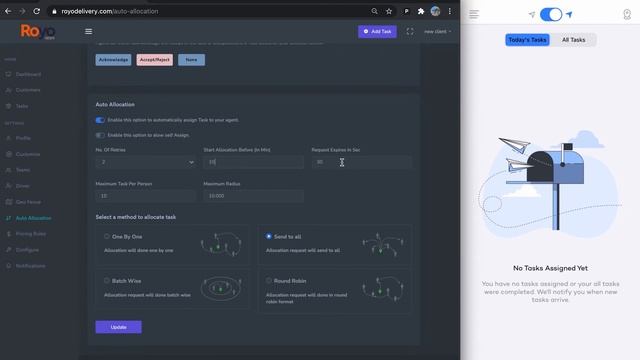Click the 'Select a method to allocate task' heading
This screenshot has height=360, width=640.
coord(136,217)
